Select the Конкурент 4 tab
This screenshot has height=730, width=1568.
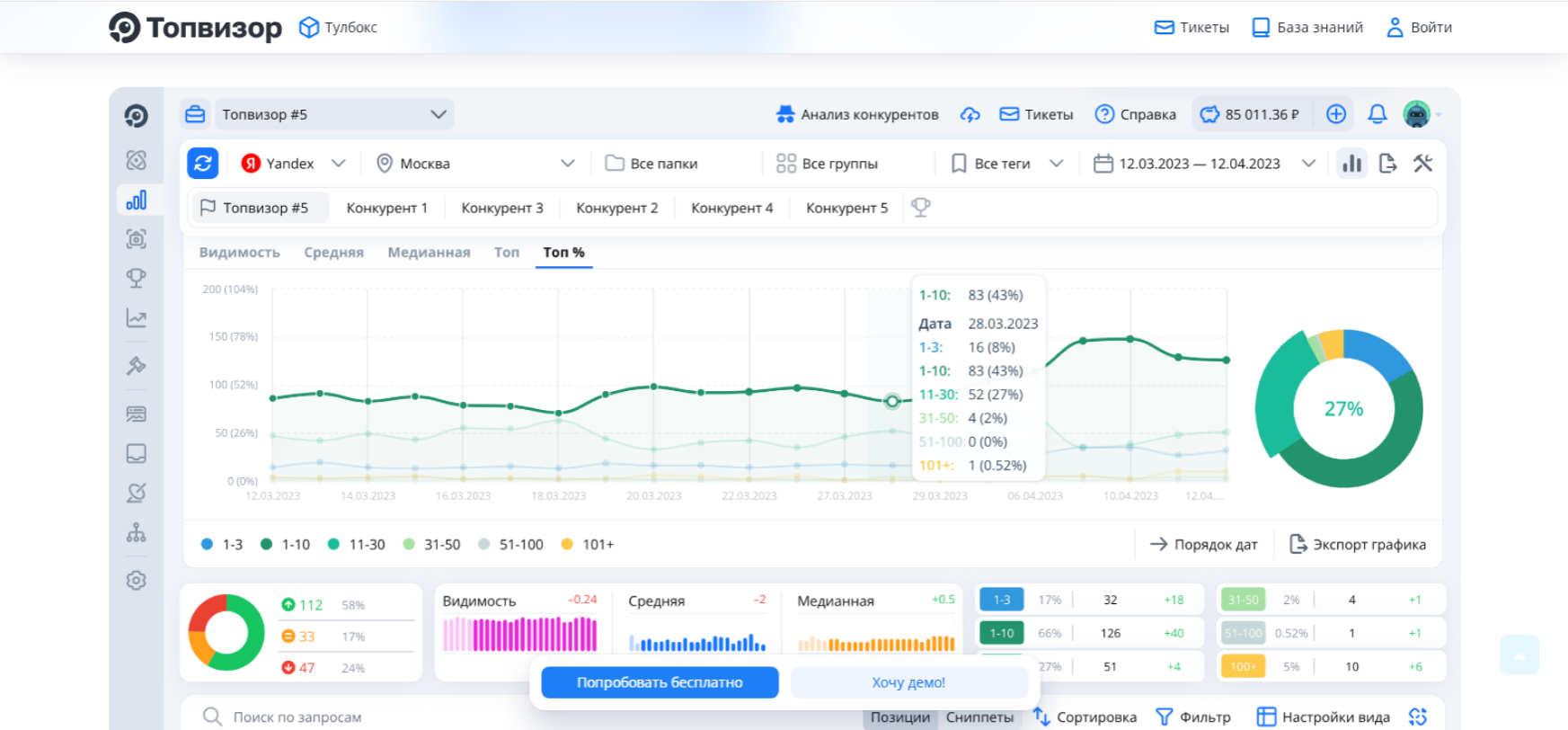[x=732, y=208]
